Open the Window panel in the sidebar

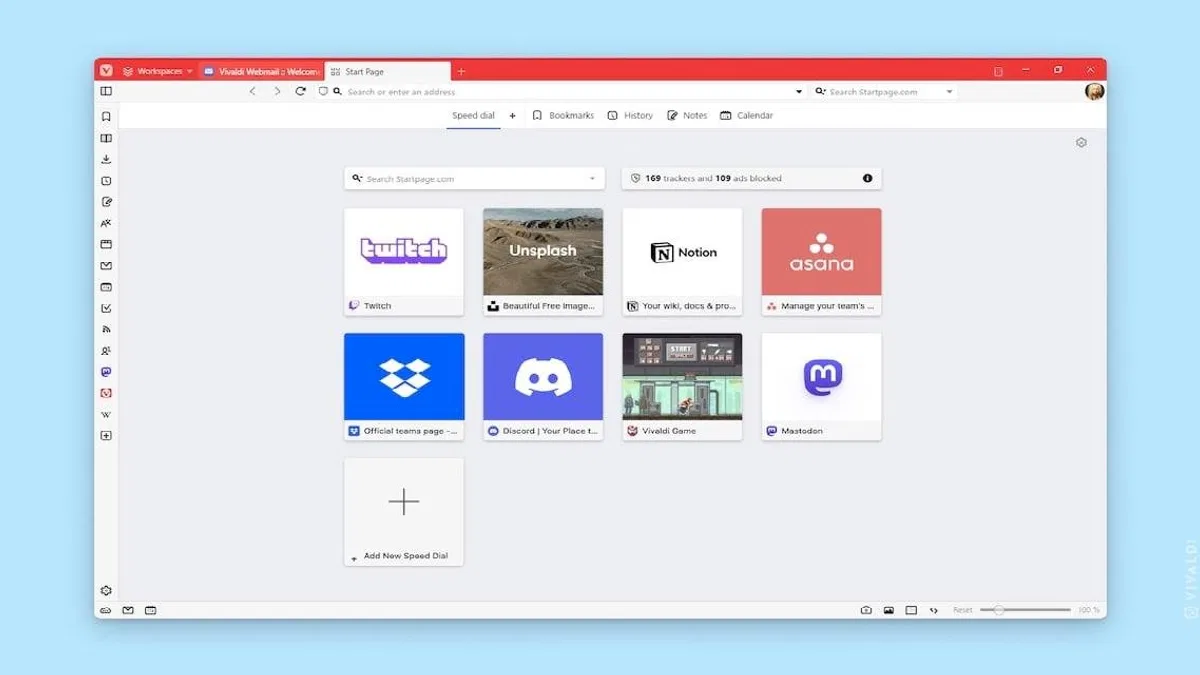tap(106, 244)
